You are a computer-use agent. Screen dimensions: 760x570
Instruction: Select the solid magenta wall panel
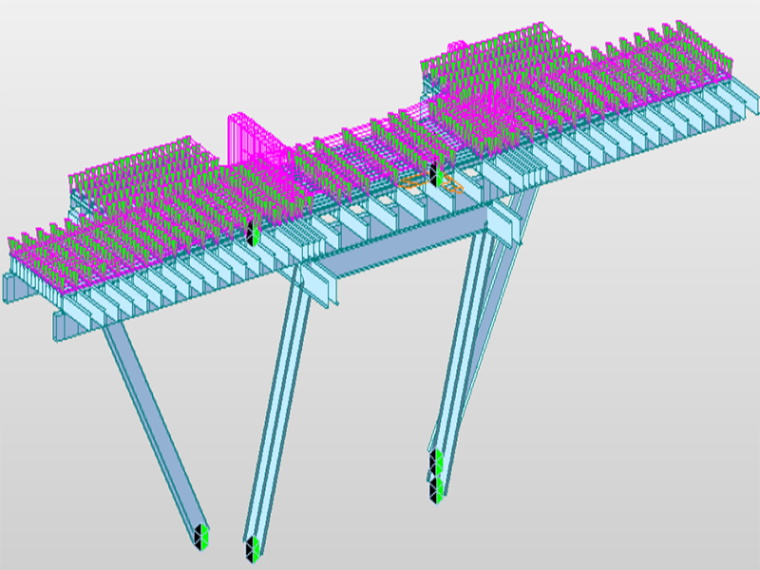[x=250, y=140]
